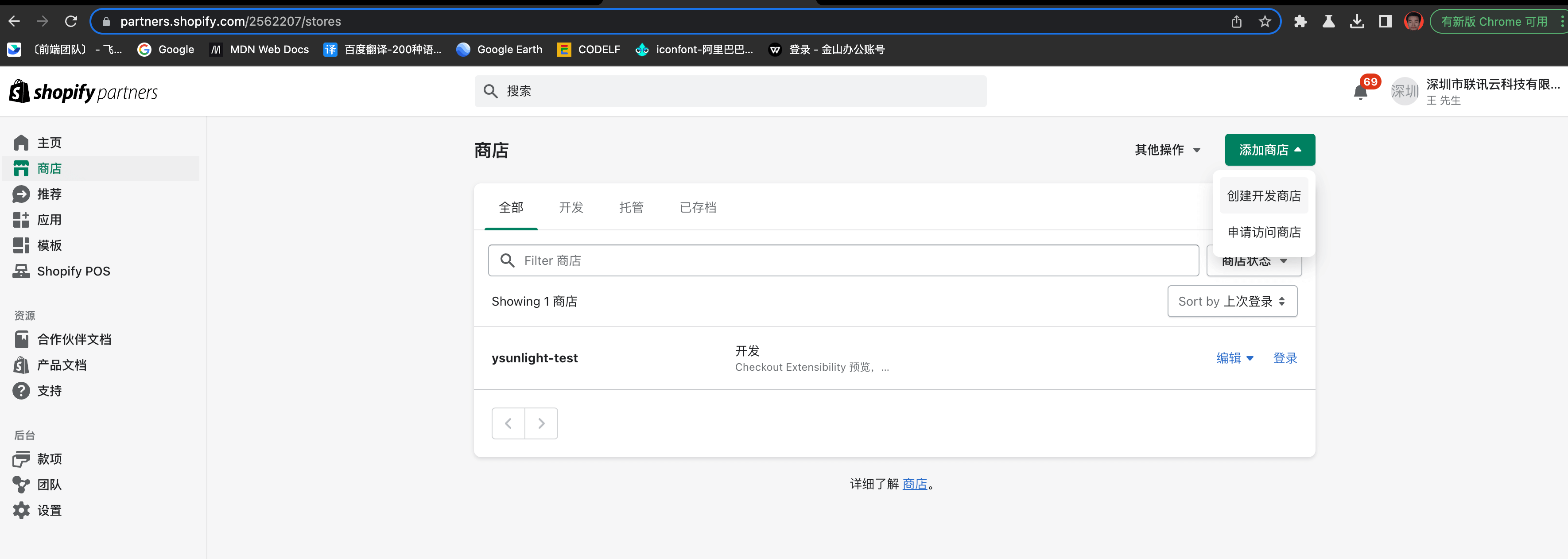This screenshot has width=1568, height=559.
Task: Click next page arrow button
Action: [x=541, y=423]
